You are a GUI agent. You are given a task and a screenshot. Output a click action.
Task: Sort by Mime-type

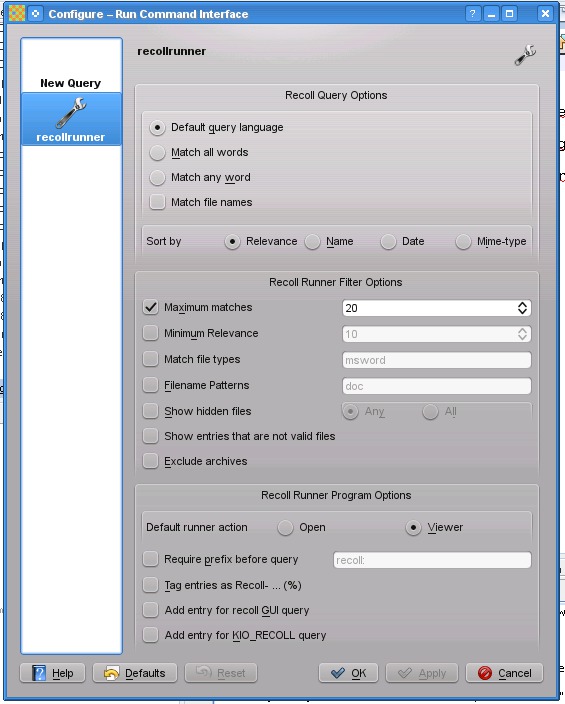(x=463, y=242)
